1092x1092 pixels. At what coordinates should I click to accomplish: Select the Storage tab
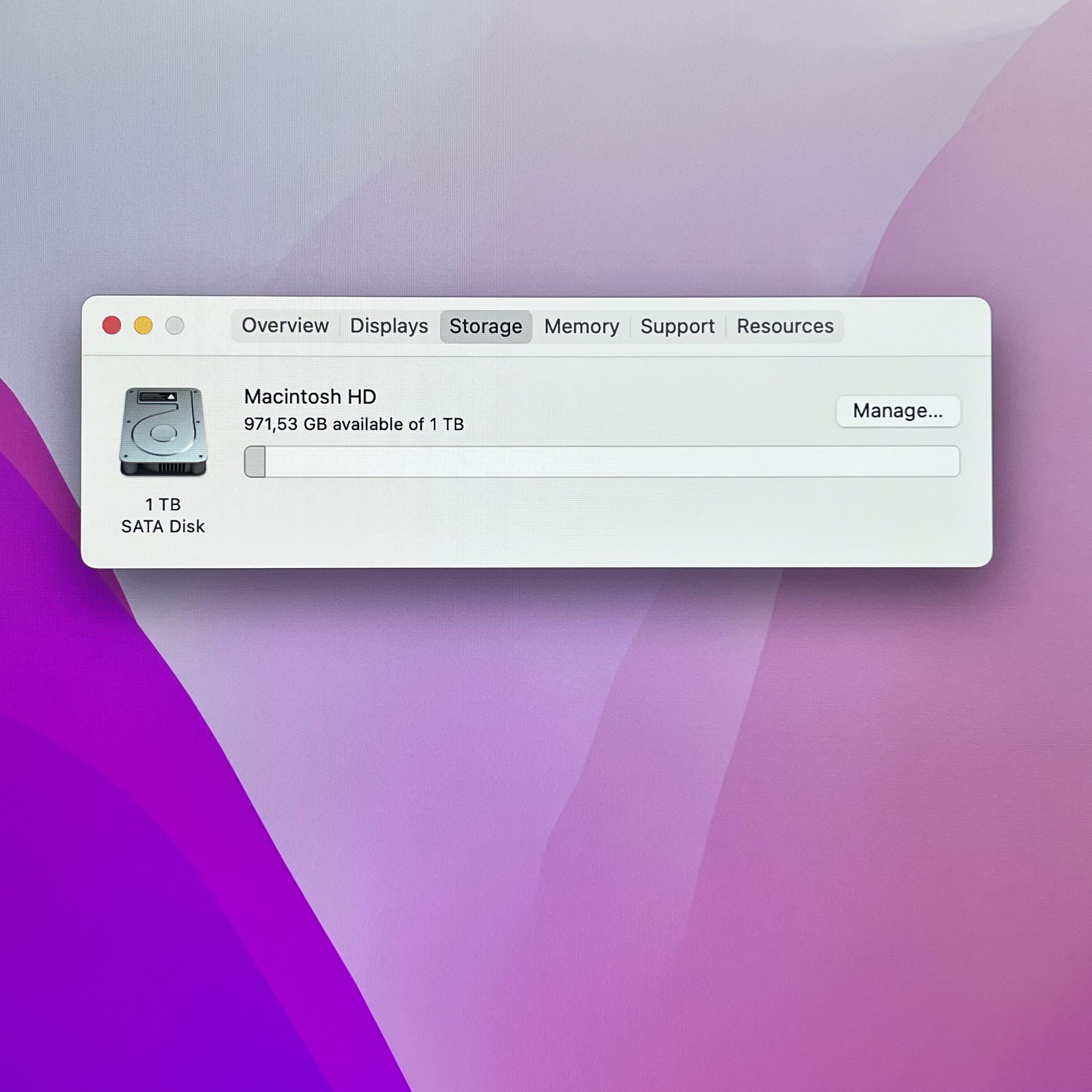[486, 327]
